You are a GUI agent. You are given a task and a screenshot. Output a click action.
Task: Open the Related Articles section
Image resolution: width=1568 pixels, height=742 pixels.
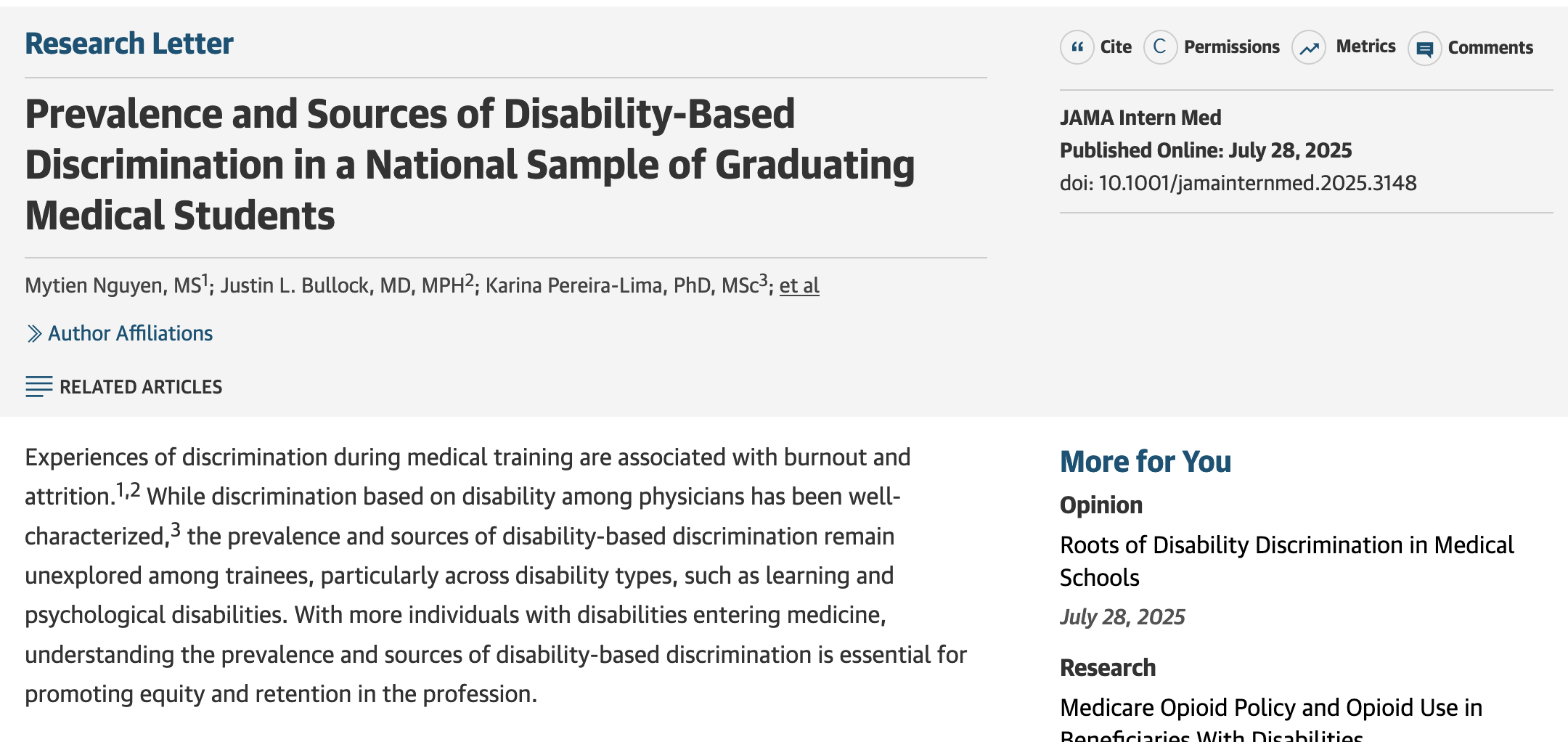(x=141, y=387)
